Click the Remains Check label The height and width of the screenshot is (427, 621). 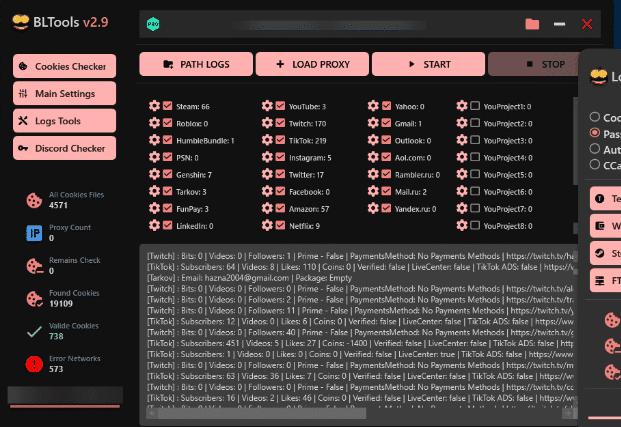tap(74, 260)
